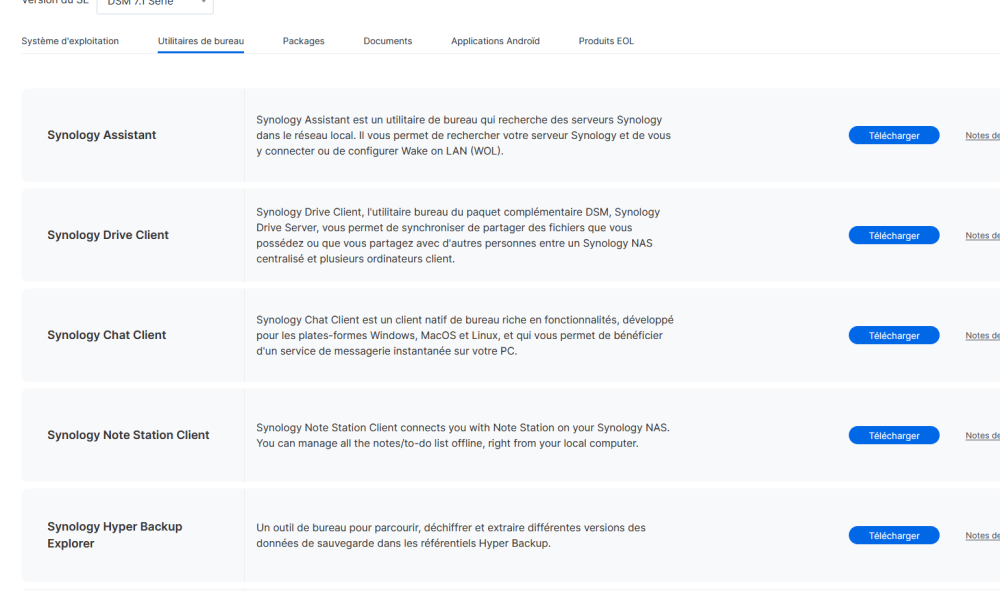Click the Synology Note Station Client name
Viewport: 1000px width, 591px height.
click(128, 435)
